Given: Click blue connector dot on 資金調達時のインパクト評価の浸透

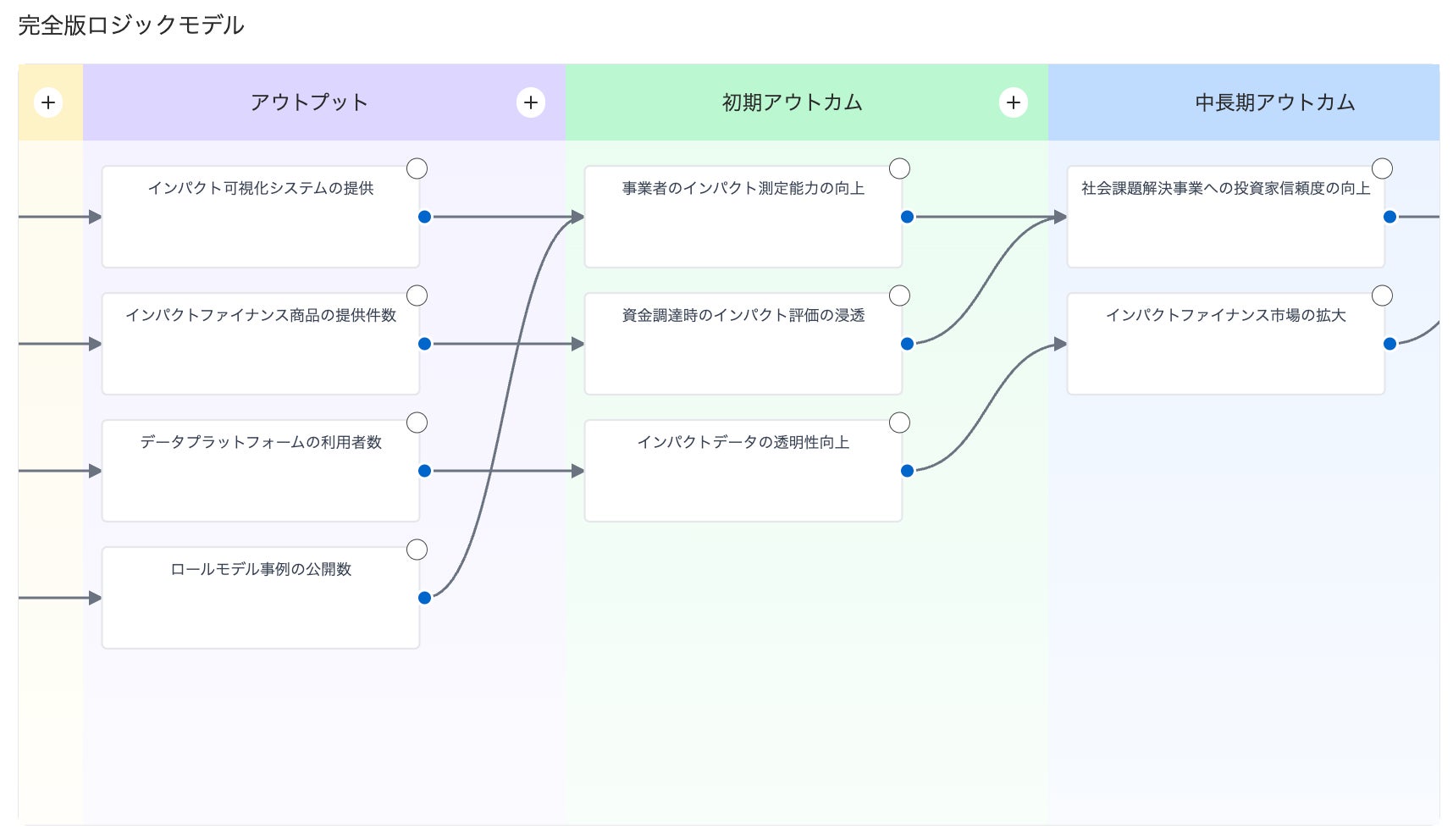Looking at the screenshot, I should [x=908, y=344].
